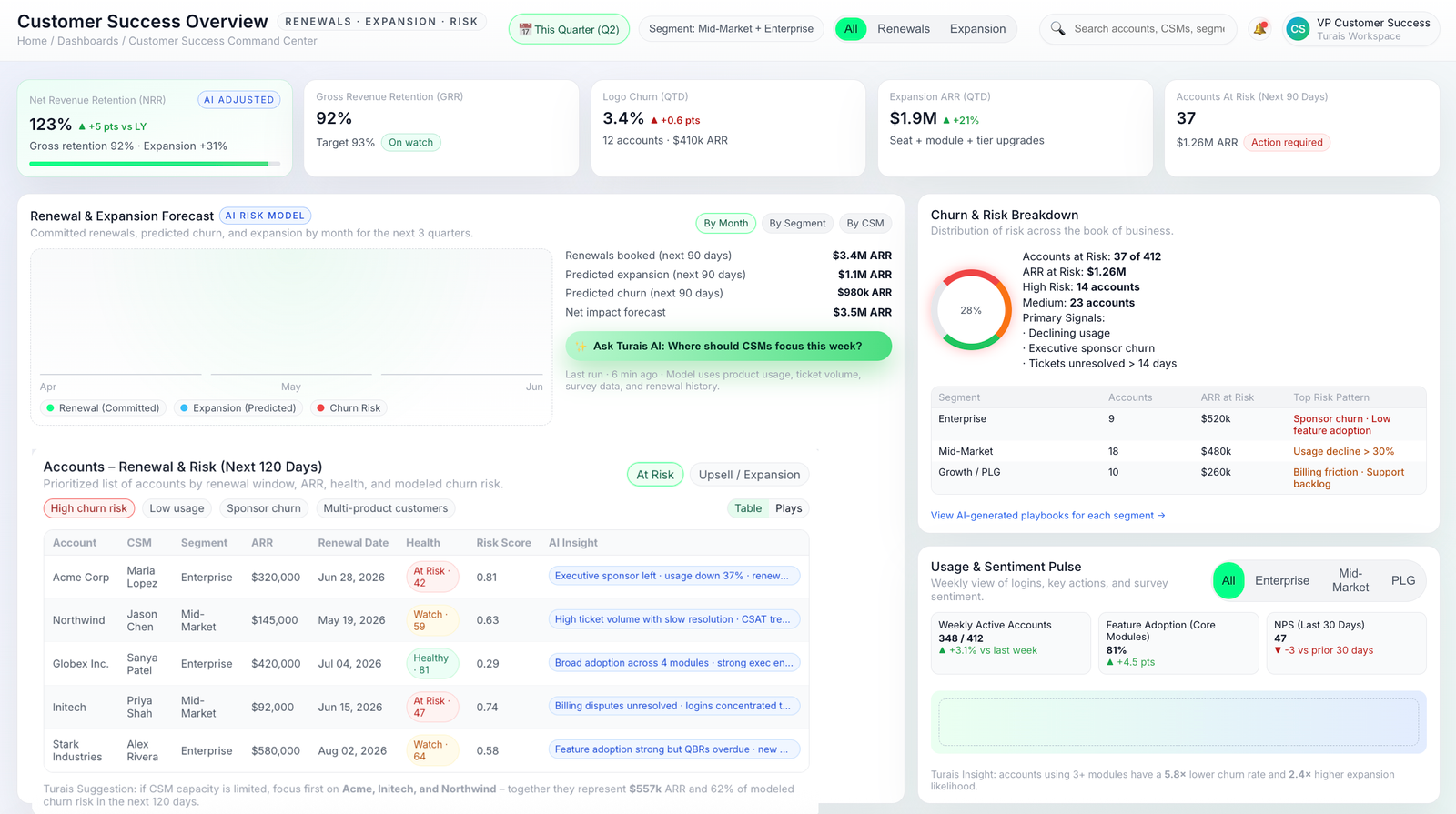Click the NPS (Last 30 Days) card
This screenshot has height=814, width=1456.
1346,643
